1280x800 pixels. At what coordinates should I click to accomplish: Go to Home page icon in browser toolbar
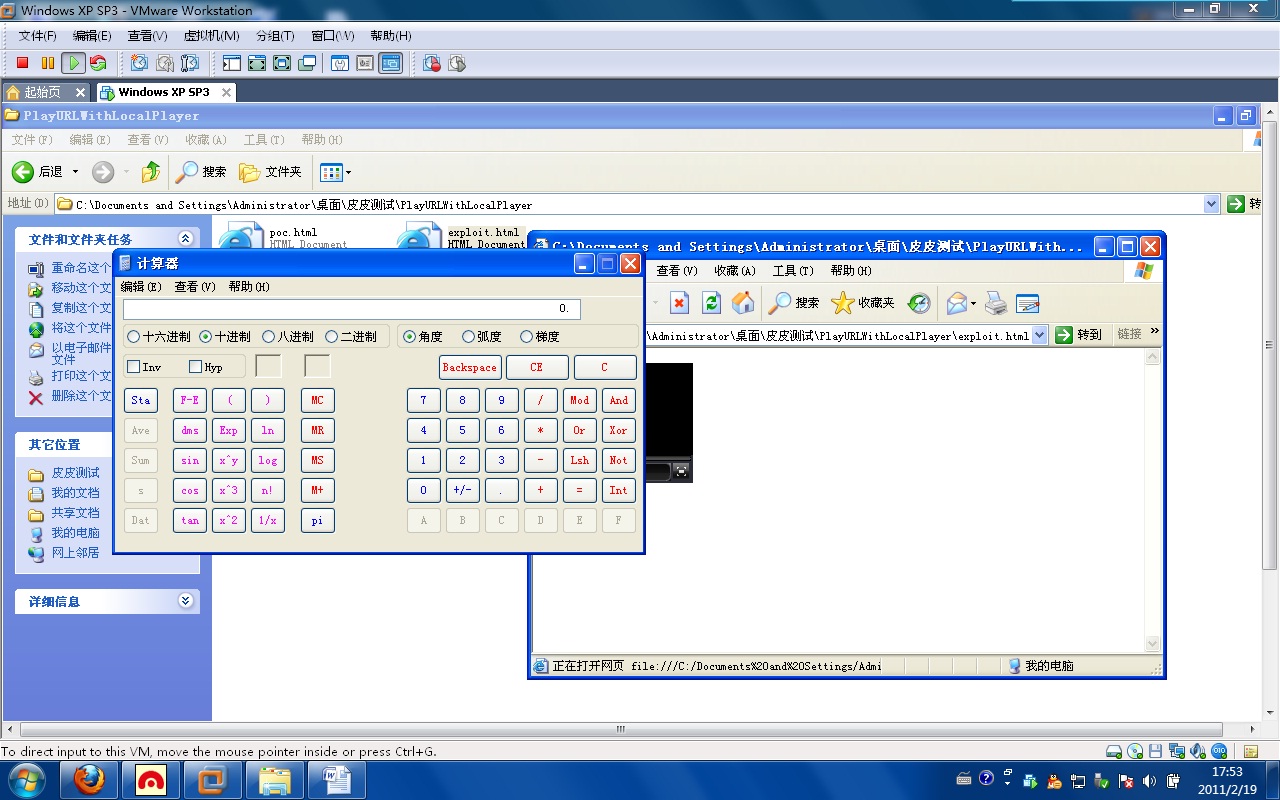[x=743, y=302]
